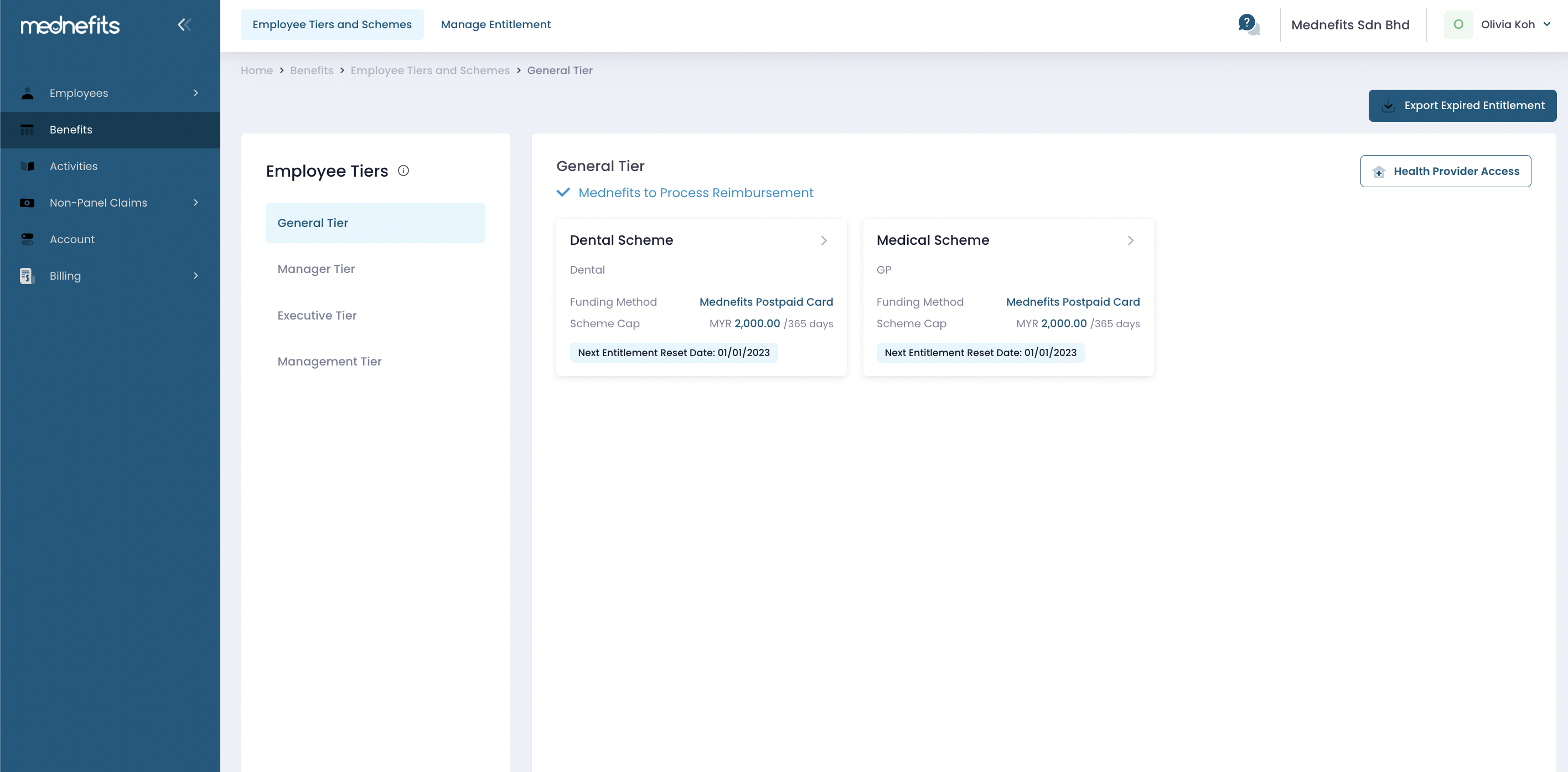Viewport: 1568px width, 772px height.
Task: Select Manager Tier from the tier list
Action: pos(316,269)
